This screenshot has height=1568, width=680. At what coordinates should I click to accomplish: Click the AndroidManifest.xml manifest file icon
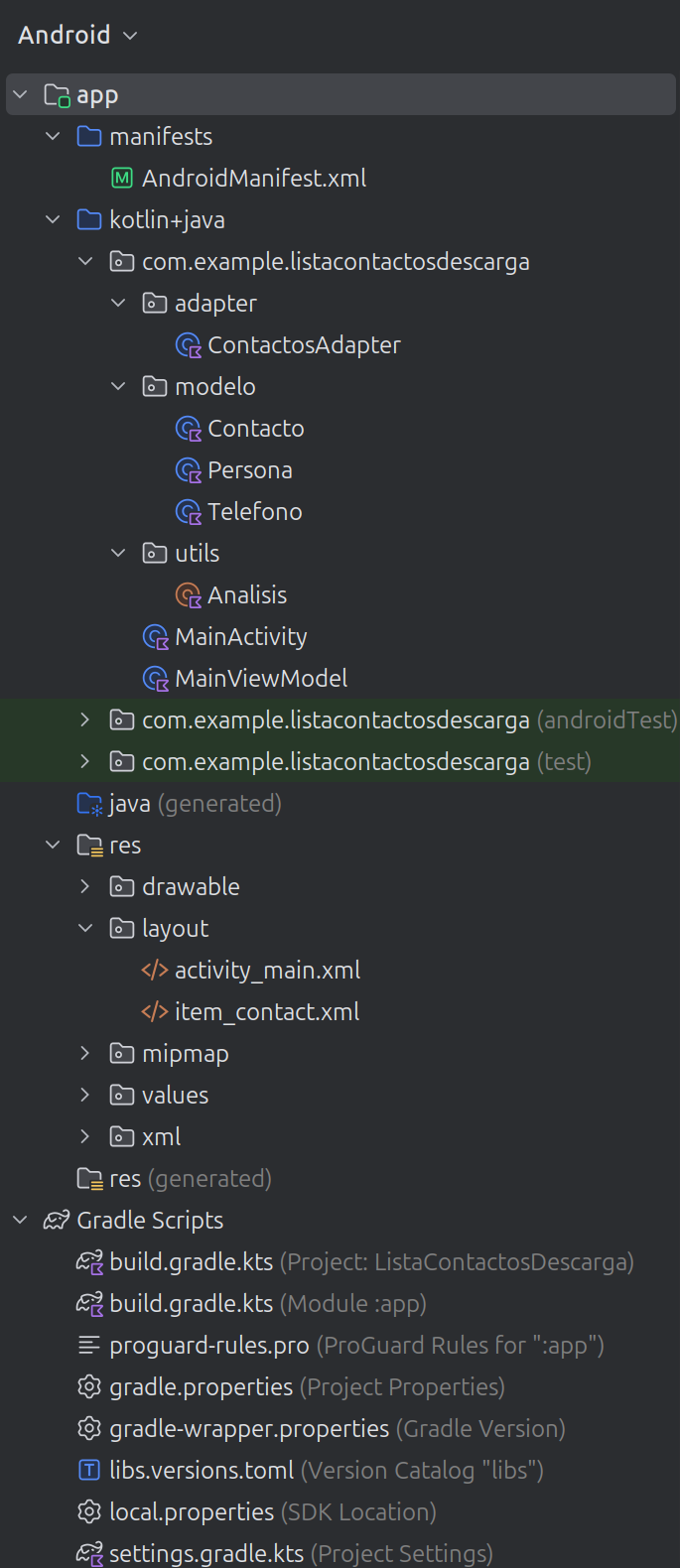121,179
